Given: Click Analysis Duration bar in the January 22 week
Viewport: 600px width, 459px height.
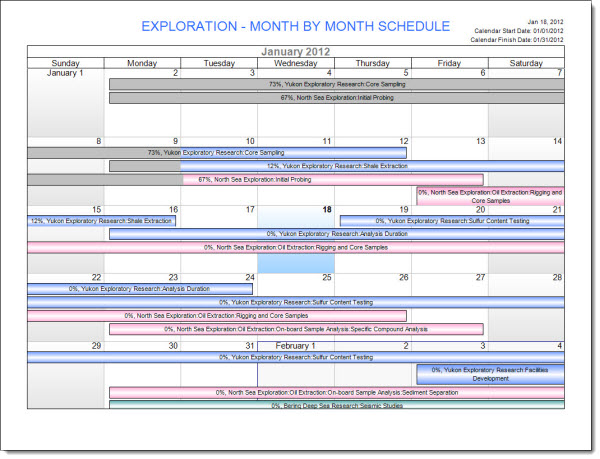Looking at the screenshot, I should 140,289.
